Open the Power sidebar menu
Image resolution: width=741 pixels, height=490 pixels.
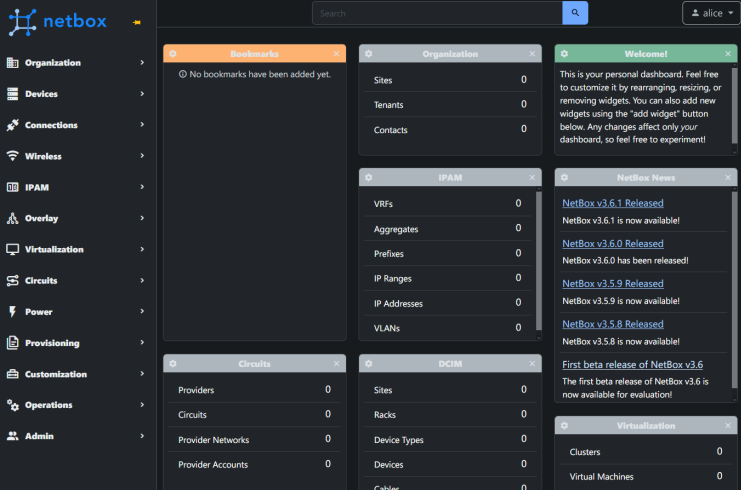[76, 312]
